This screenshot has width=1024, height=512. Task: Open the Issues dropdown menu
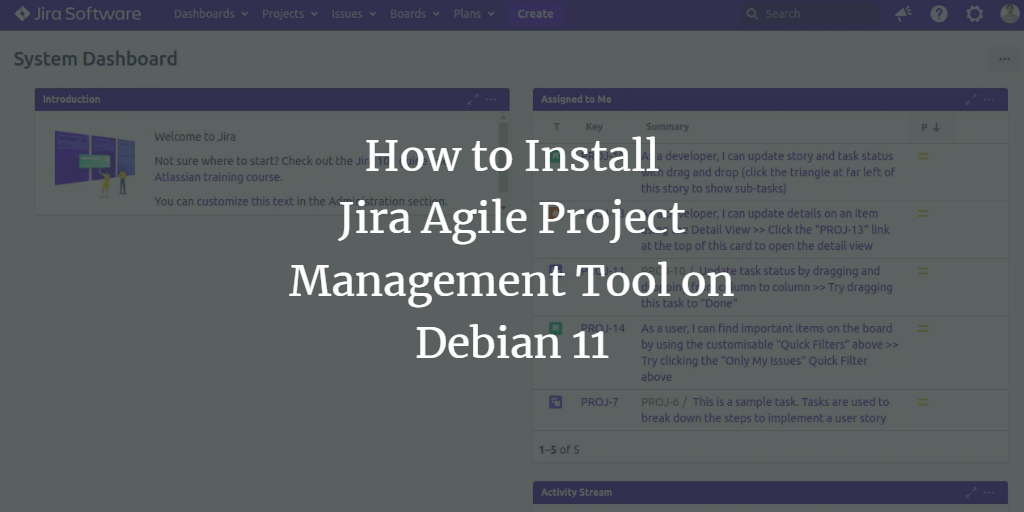tap(353, 14)
